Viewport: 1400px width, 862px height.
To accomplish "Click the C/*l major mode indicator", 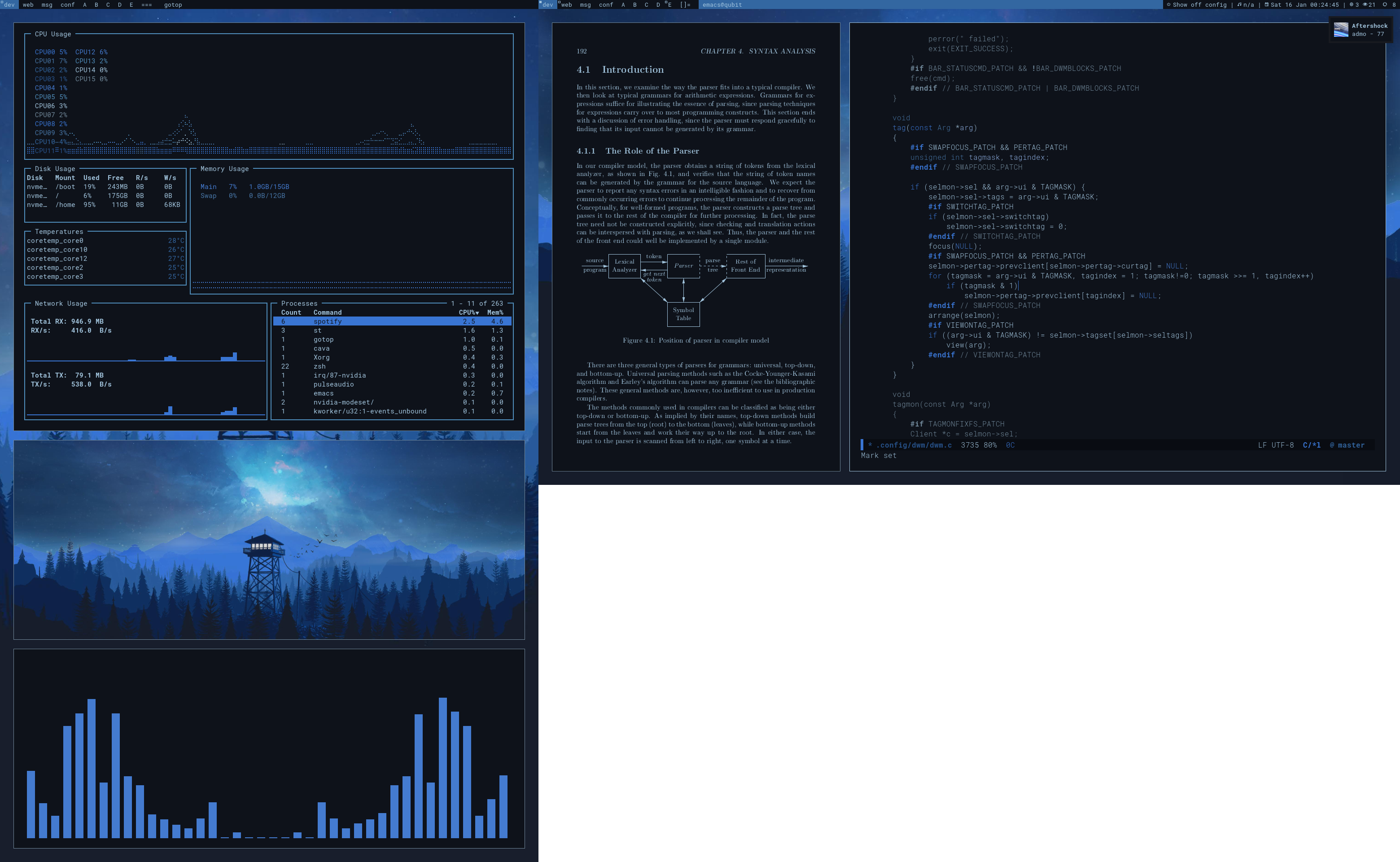I will coord(1311,445).
